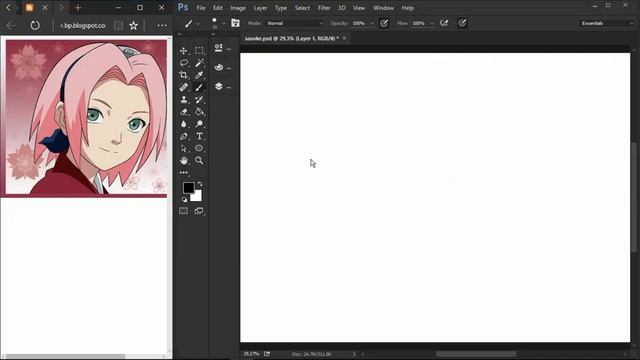
Task: Swap foreground and background colors
Action: (200, 184)
